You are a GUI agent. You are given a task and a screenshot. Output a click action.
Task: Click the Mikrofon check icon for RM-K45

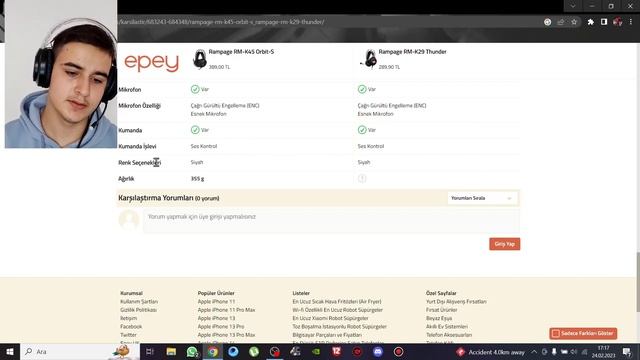195,89
